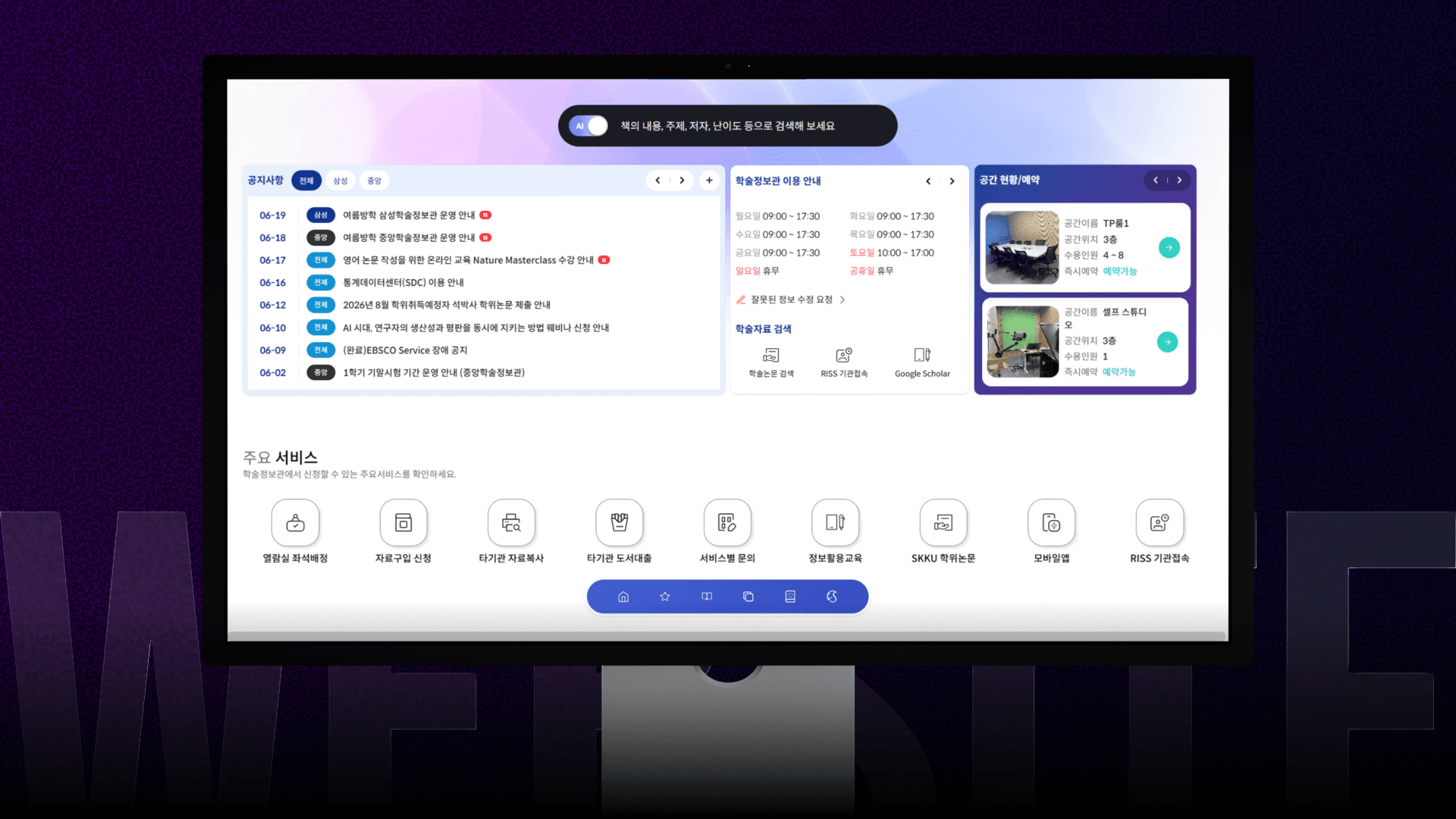Open 서비스별 문의 service icon
The image size is (1456, 819).
pyautogui.click(x=727, y=522)
